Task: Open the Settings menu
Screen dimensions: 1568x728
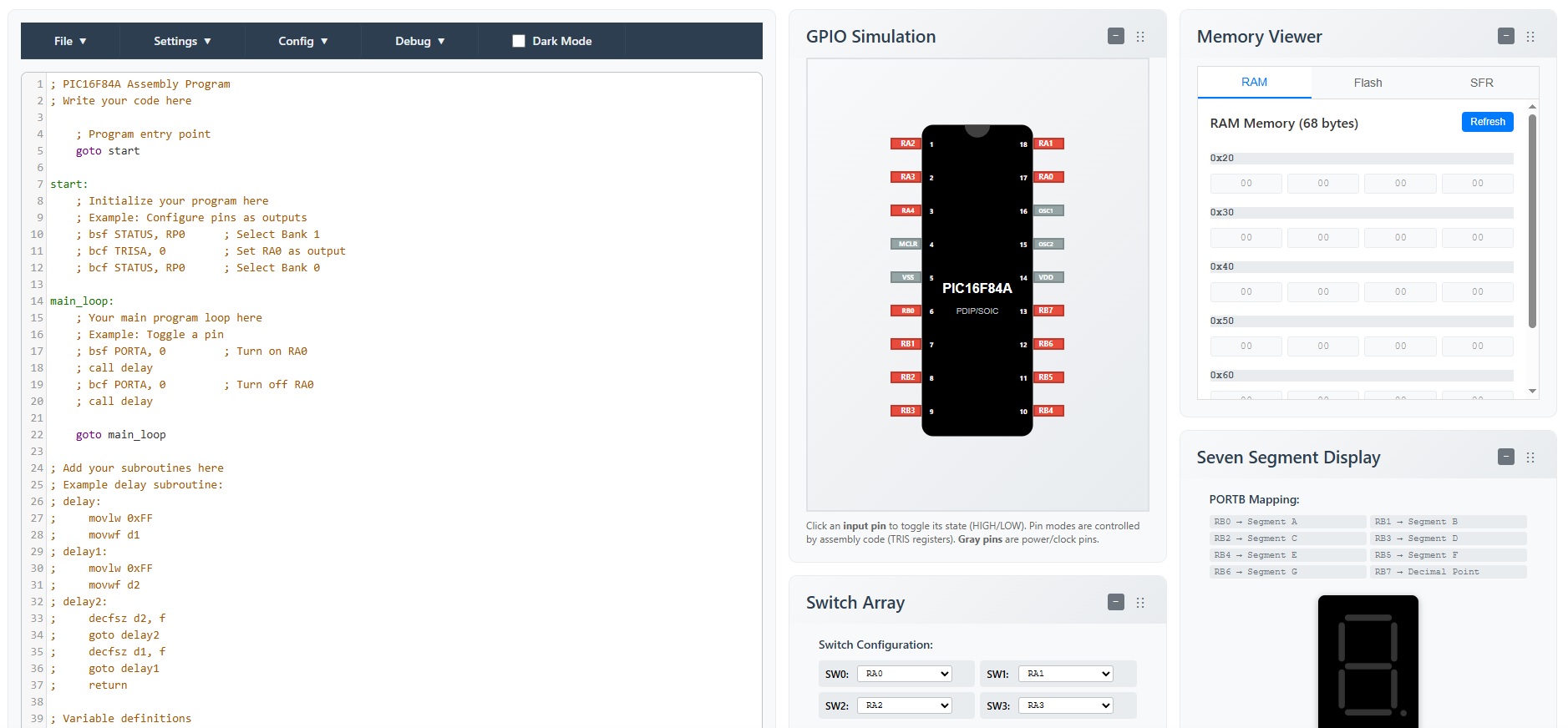Action: pos(182,41)
